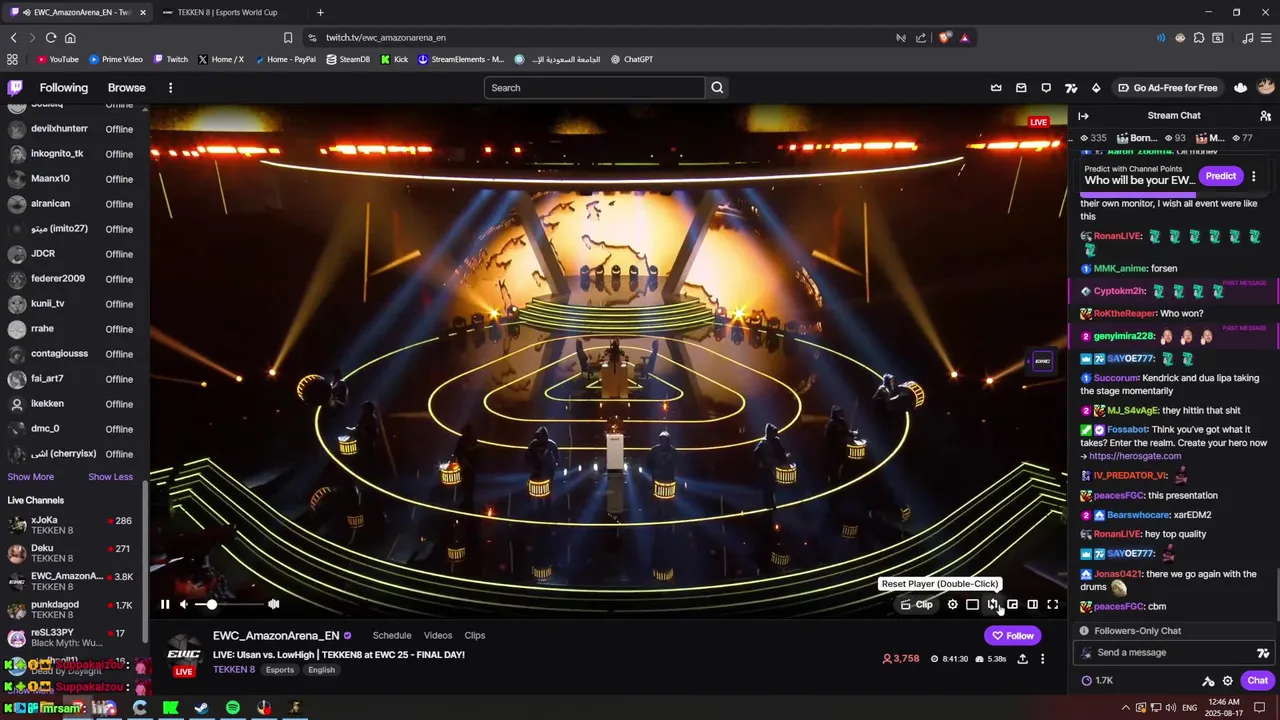The image size is (1280, 720).
Task: Open chat settings gear icon
Action: 1228,681
